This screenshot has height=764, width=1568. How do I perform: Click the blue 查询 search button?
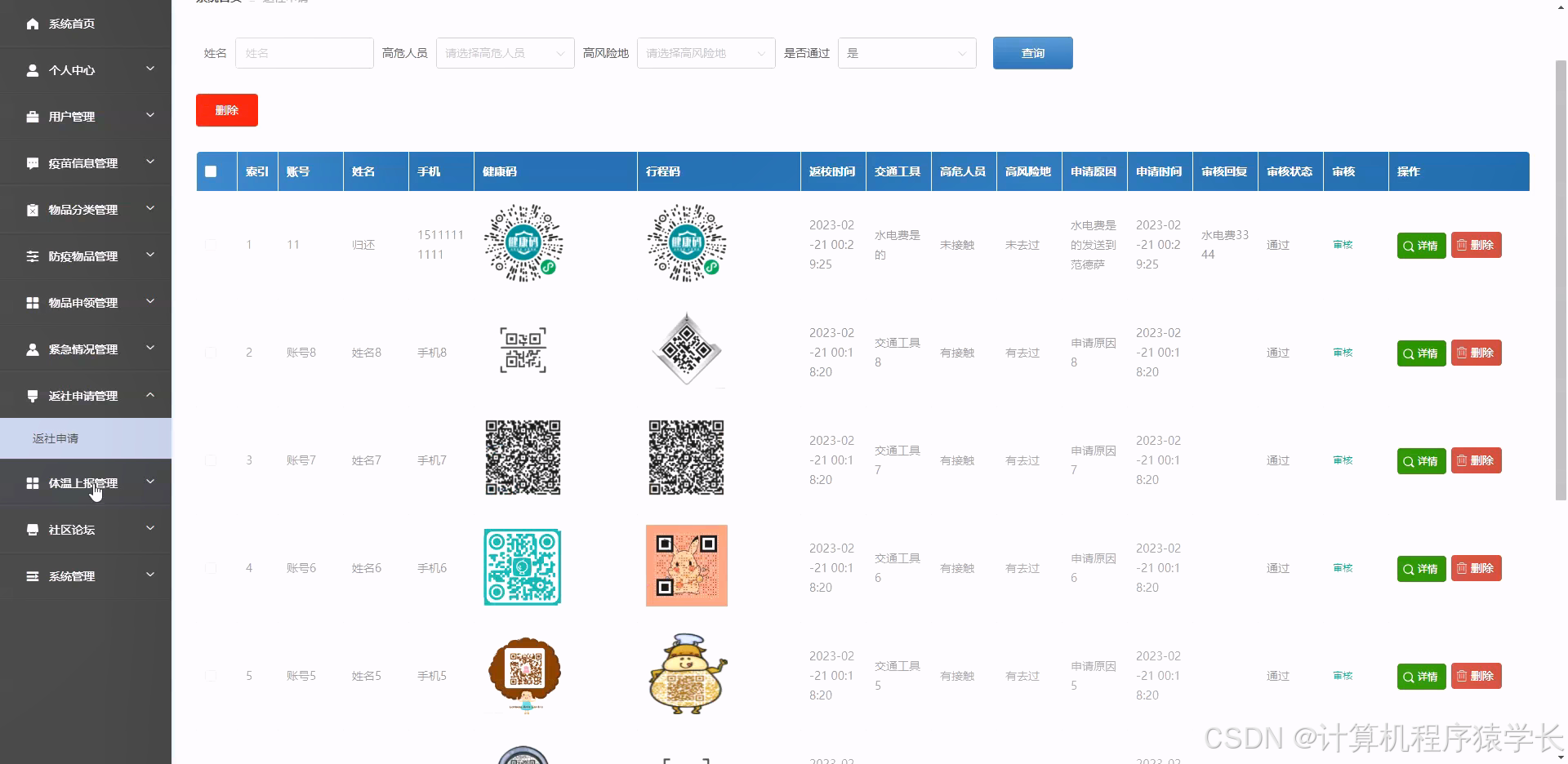pyautogui.click(x=1032, y=52)
